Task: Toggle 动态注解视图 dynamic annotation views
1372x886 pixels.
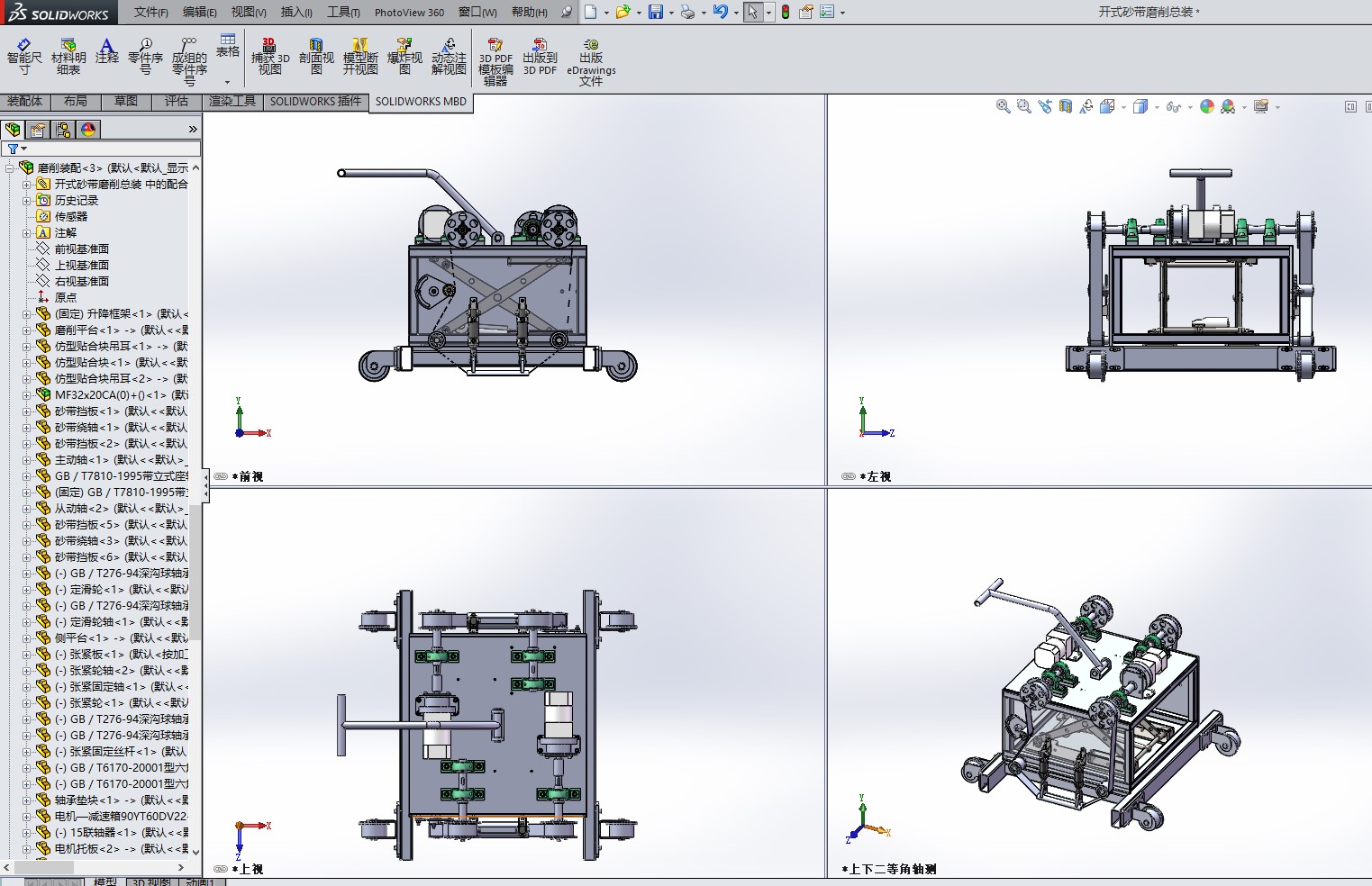Action: (449, 57)
